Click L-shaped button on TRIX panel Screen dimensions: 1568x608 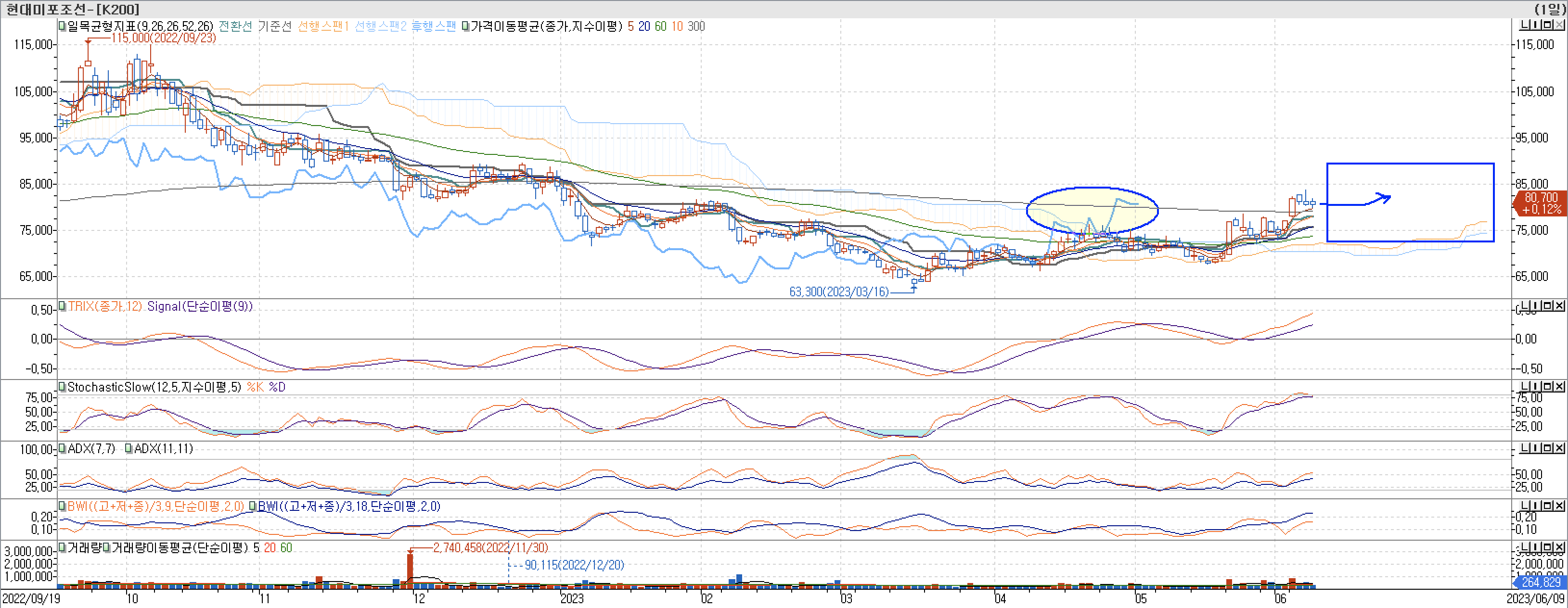(x=1525, y=305)
